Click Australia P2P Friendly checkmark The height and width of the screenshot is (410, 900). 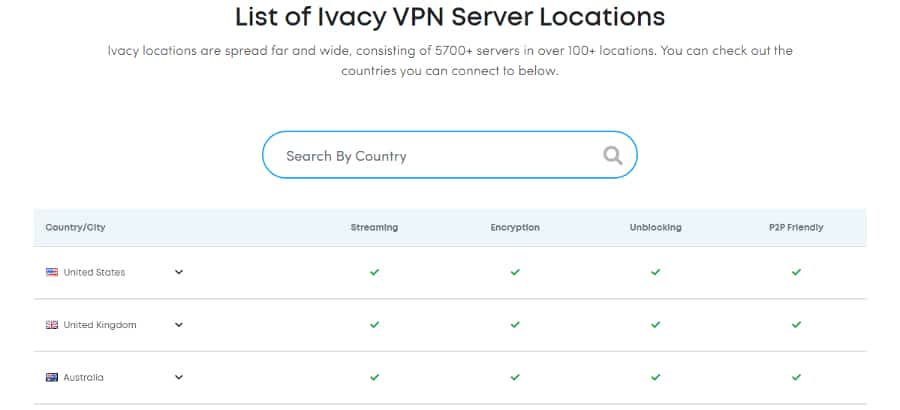[x=797, y=378]
